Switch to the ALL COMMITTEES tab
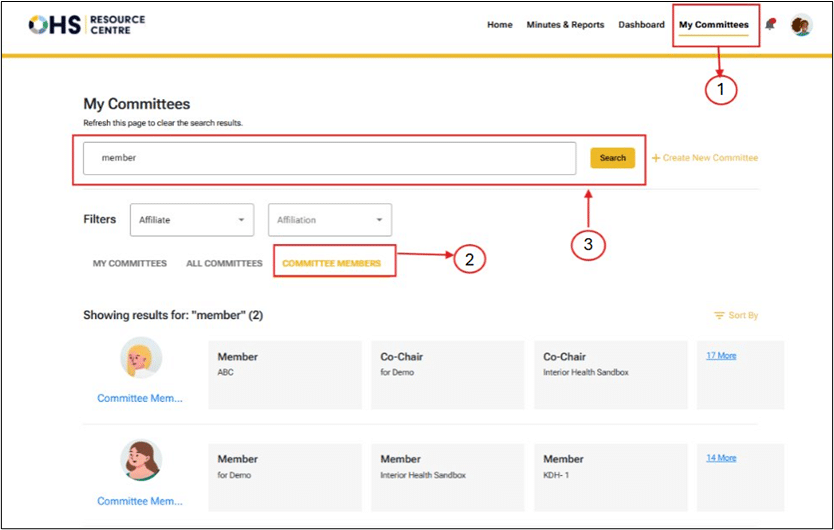Viewport: 834px width, 530px height. point(224,264)
